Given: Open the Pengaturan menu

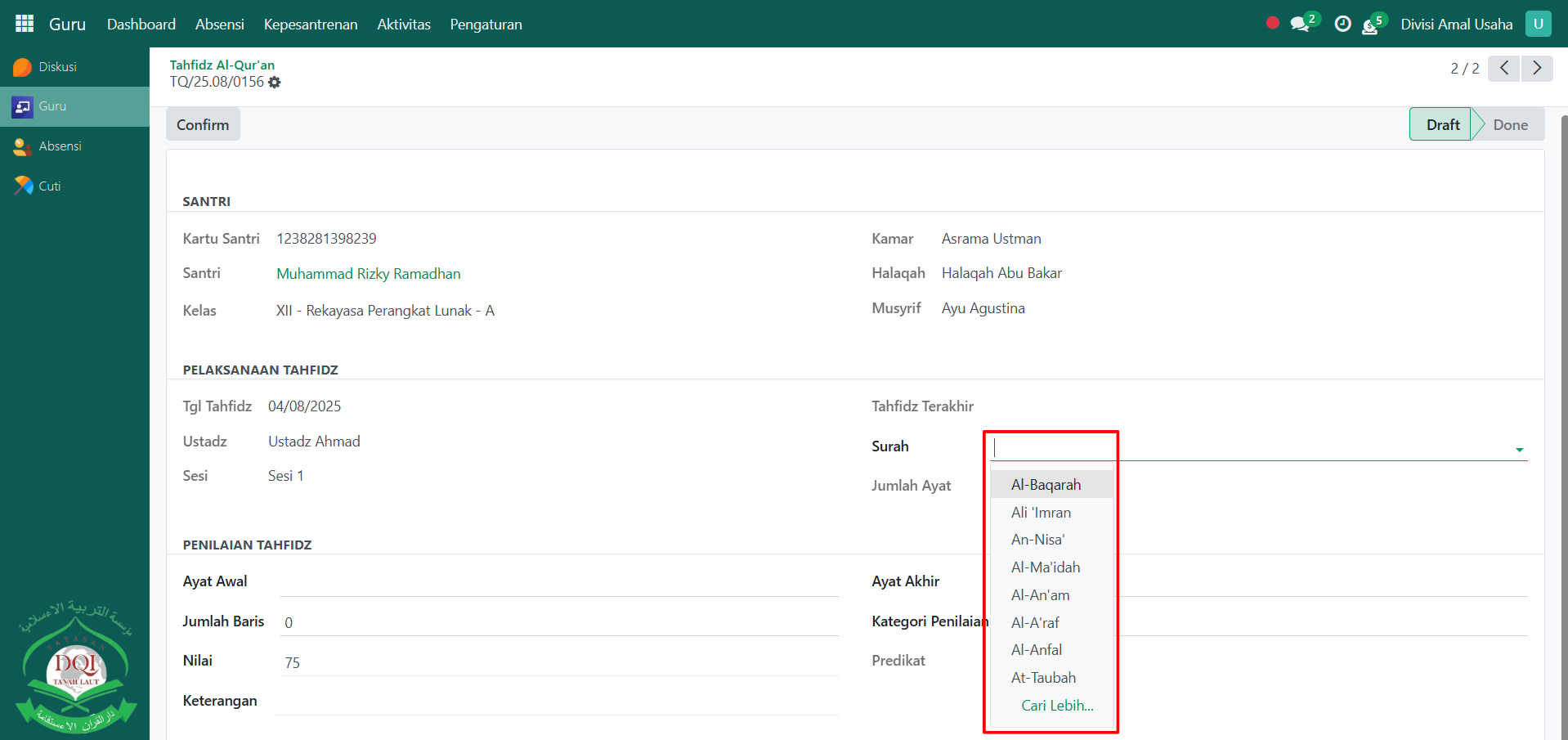Looking at the screenshot, I should click(486, 25).
